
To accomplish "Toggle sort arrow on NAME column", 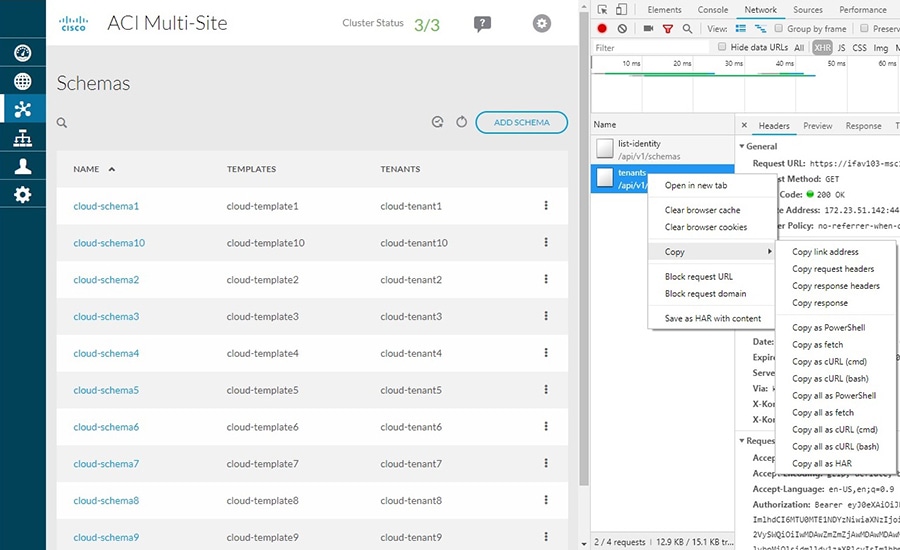I will (x=112, y=169).
